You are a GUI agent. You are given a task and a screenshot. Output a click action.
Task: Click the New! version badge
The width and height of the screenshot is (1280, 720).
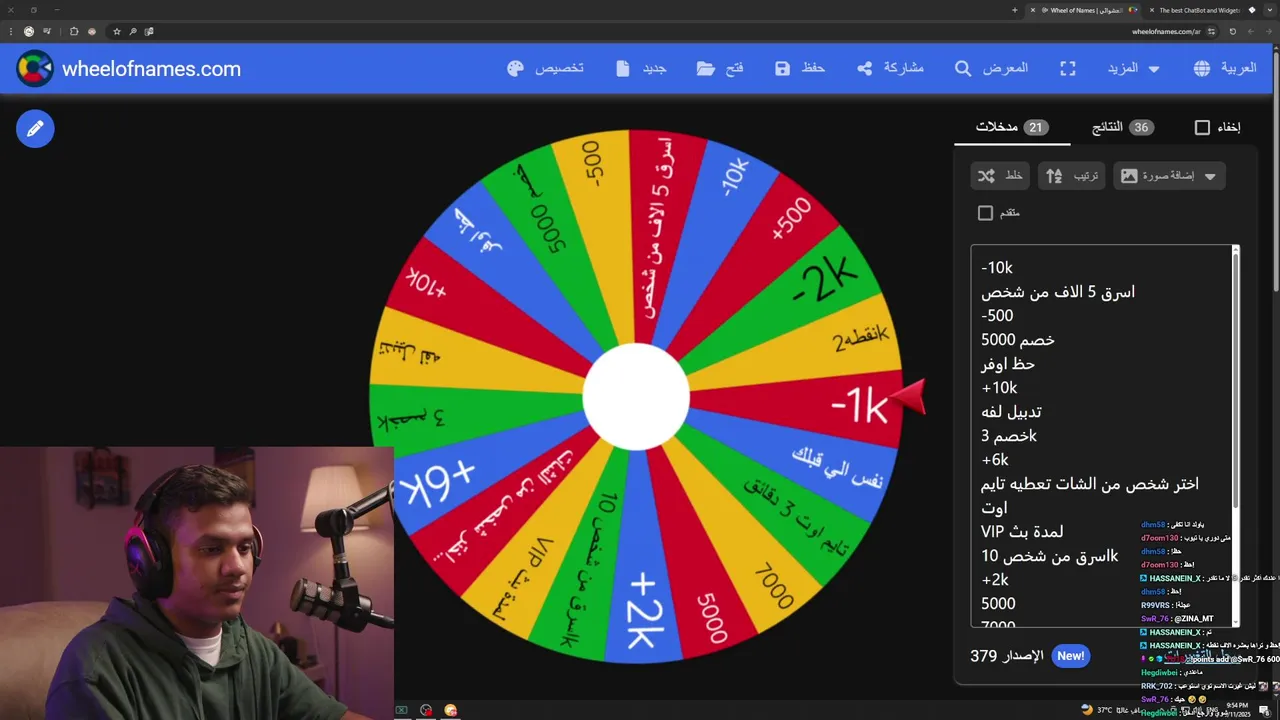pyautogui.click(x=1070, y=656)
